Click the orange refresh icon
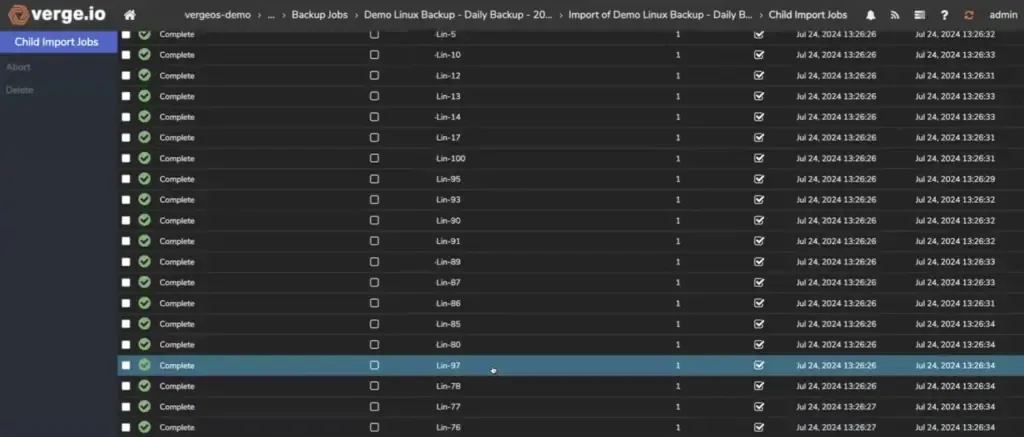The width and height of the screenshot is (1024, 437). click(968, 15)
